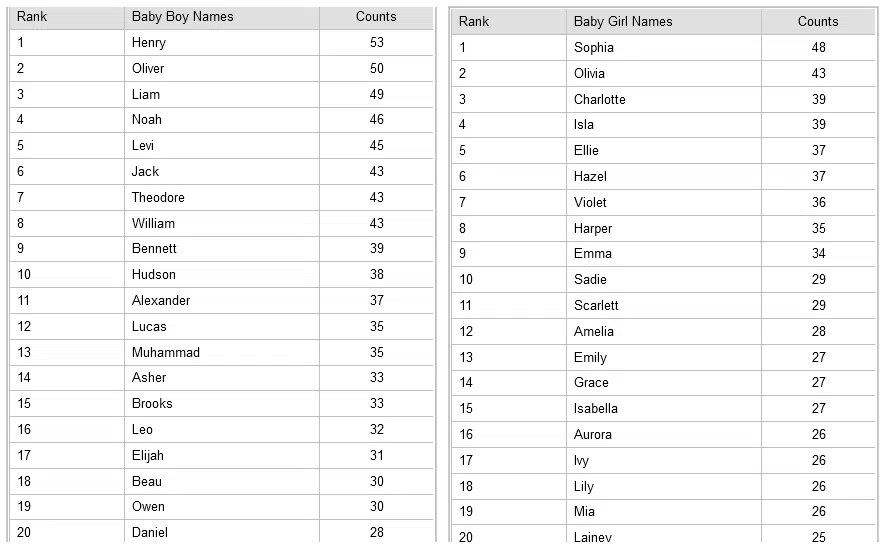
Task: Click the Oliver name cell
Action: point(222,69)
